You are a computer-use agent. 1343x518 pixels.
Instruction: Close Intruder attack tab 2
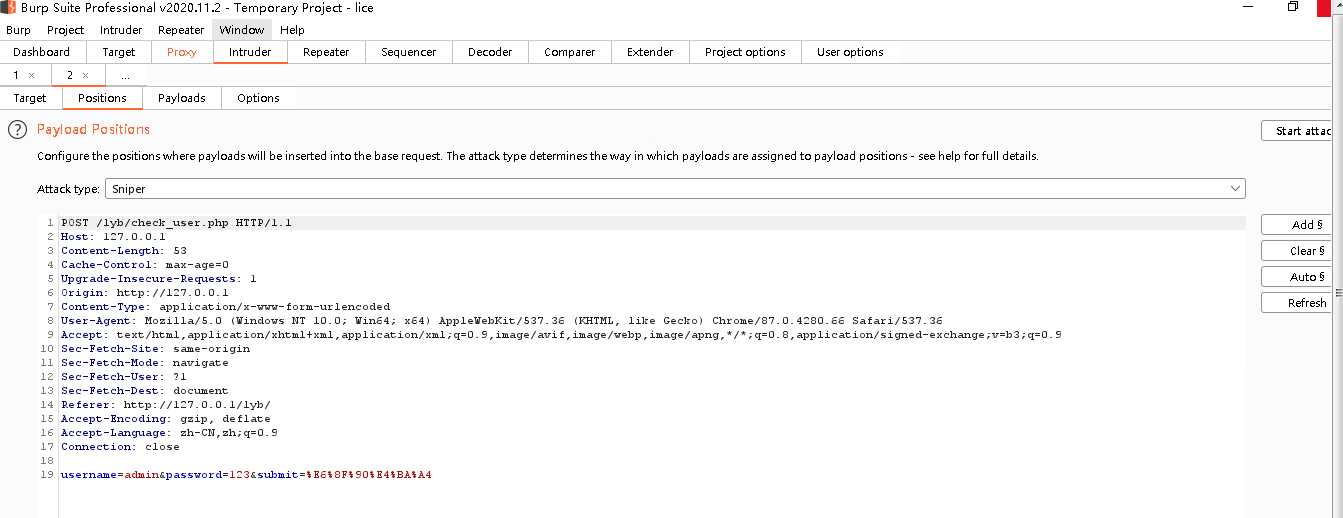(x=86, y=76)
